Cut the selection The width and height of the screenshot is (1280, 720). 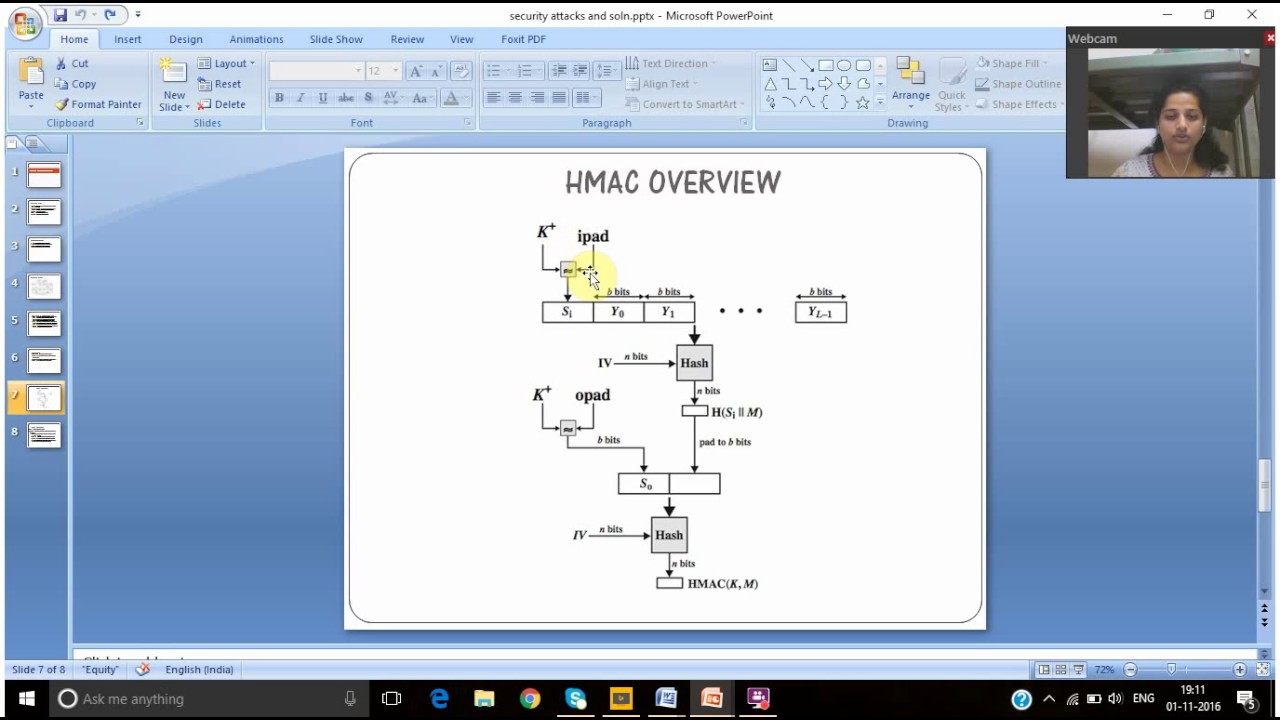tap(71, 63)
